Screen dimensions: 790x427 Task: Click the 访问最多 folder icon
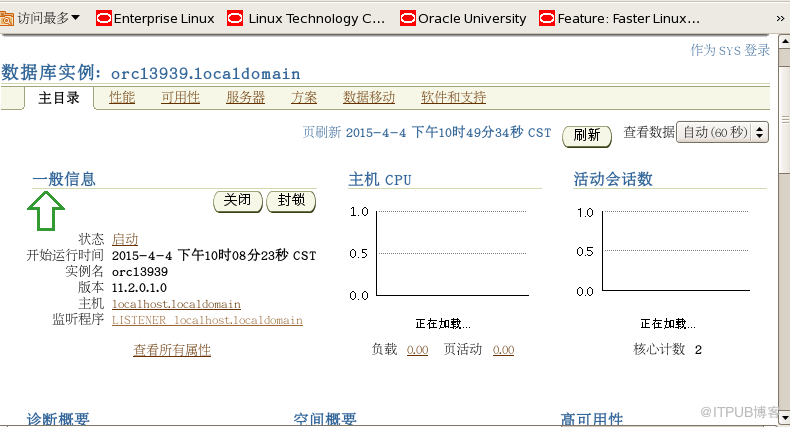(x=7, y=19)
